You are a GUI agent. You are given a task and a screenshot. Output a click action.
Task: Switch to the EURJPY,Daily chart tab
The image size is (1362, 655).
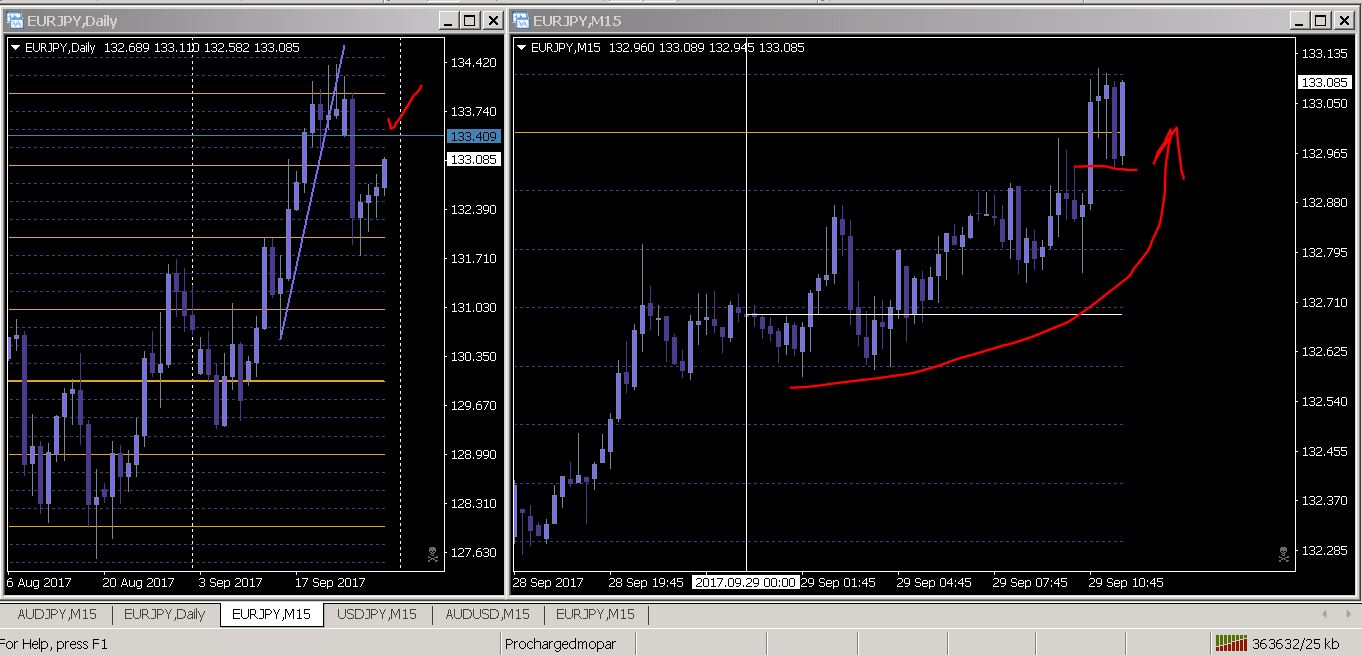point(164,614)
